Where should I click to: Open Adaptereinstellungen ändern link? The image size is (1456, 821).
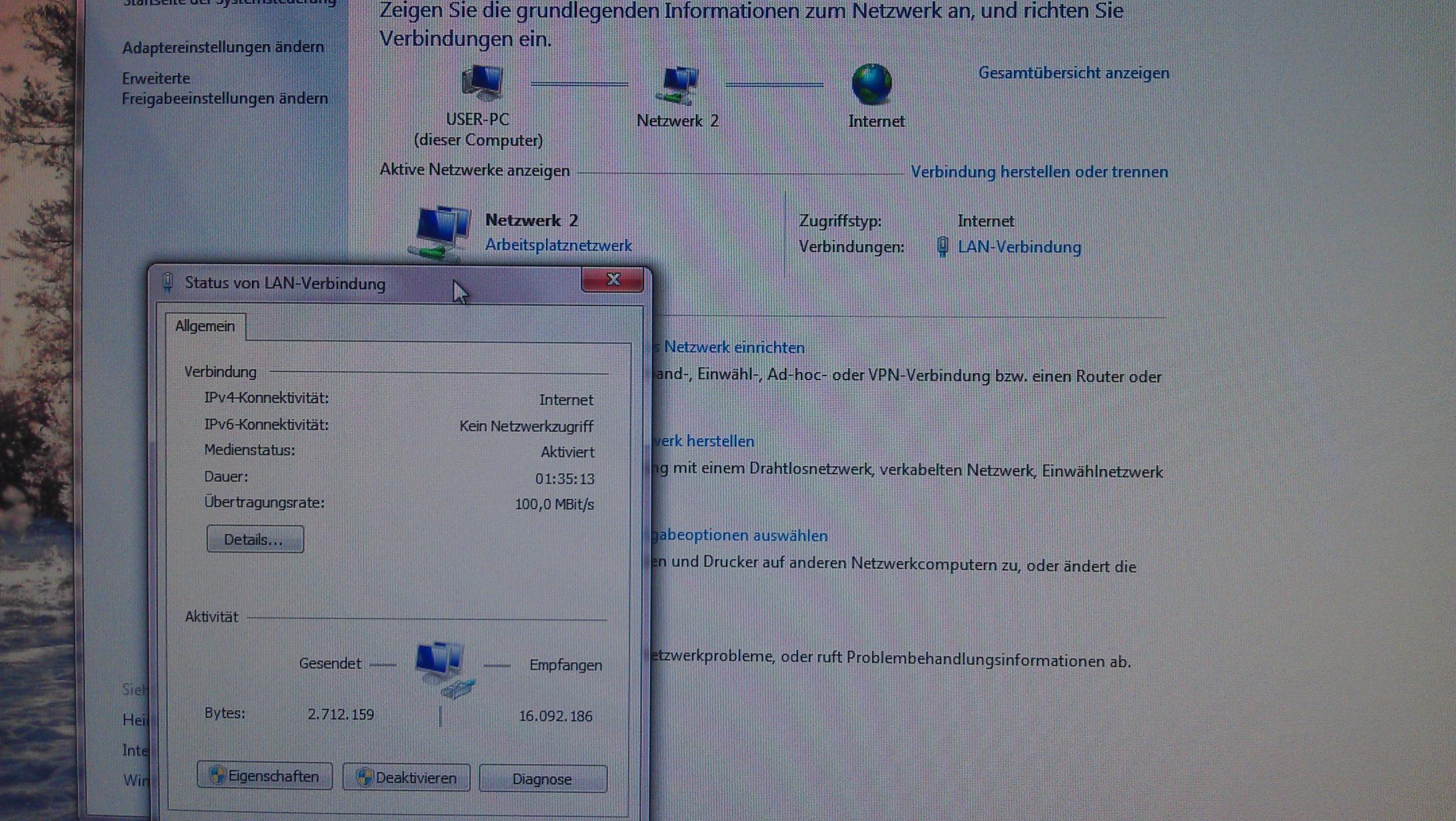point(223,47)
